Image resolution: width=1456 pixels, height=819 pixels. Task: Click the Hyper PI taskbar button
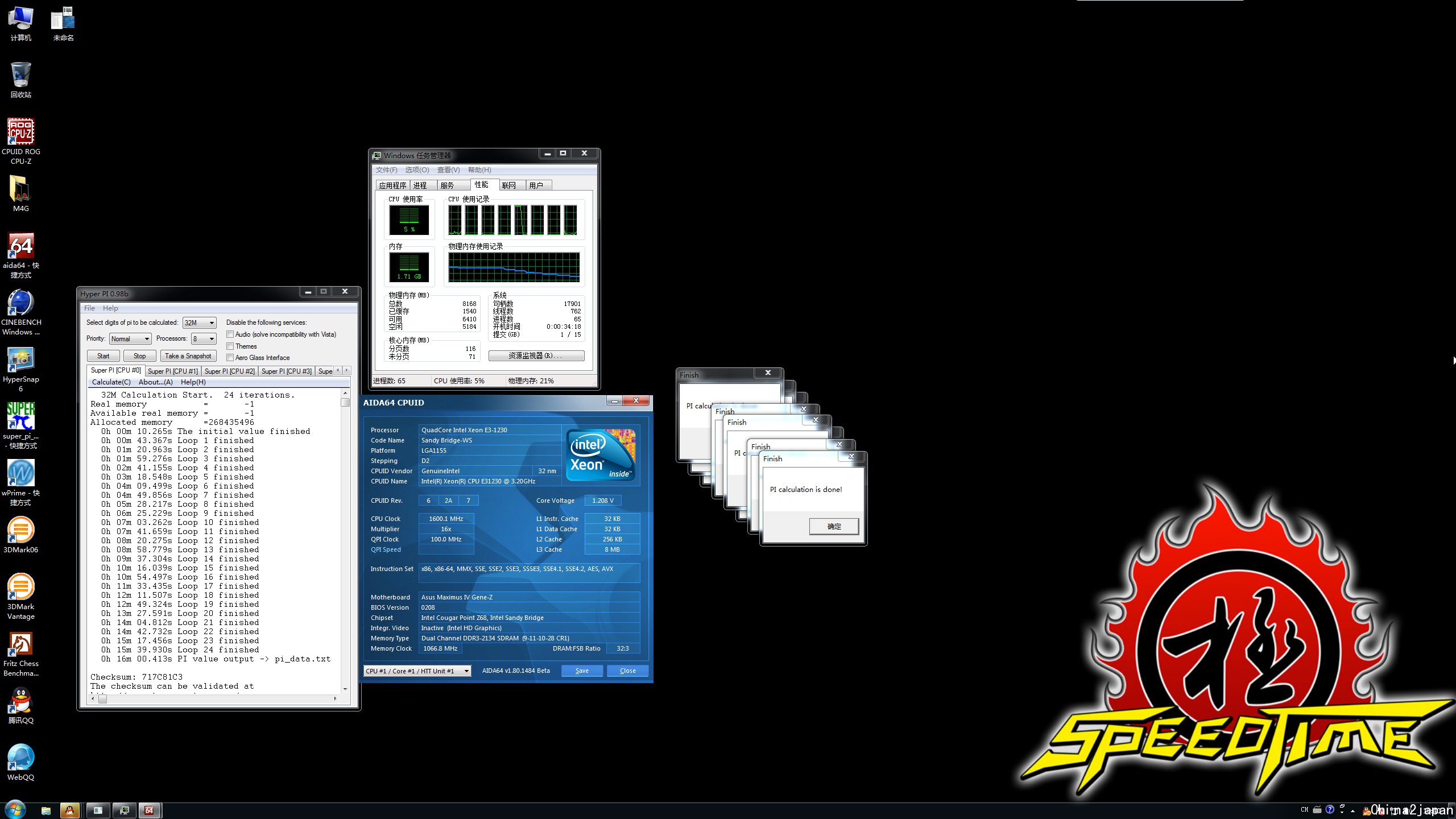click(98, 810)
